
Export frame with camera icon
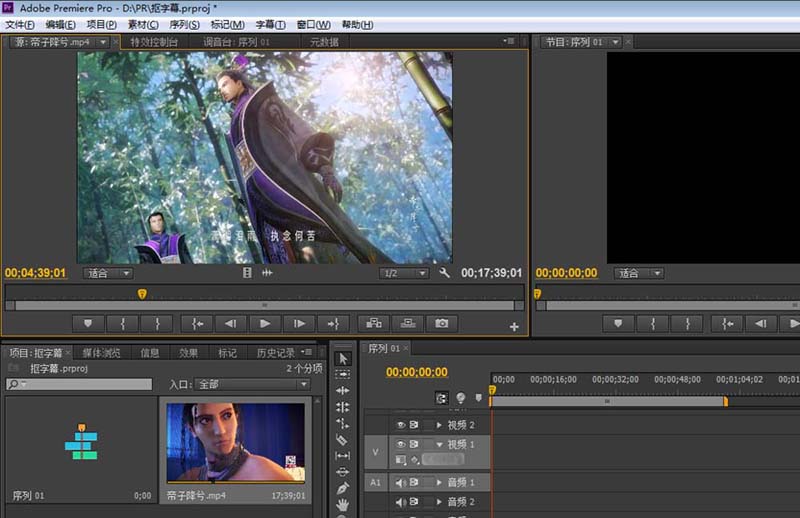coord(442,324)
